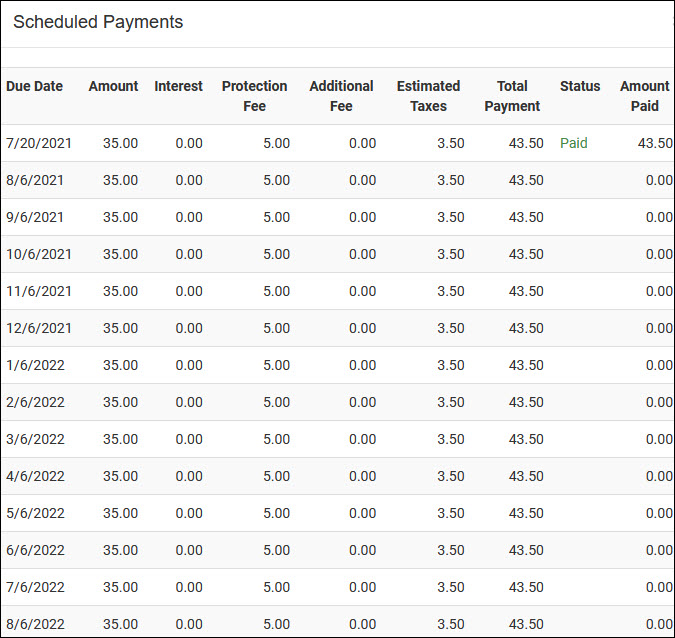The width and height of the screenshot is (675, 638).
Task: Click the 0.00 amount paid for 8/6/2021
Action: [660, 180]
